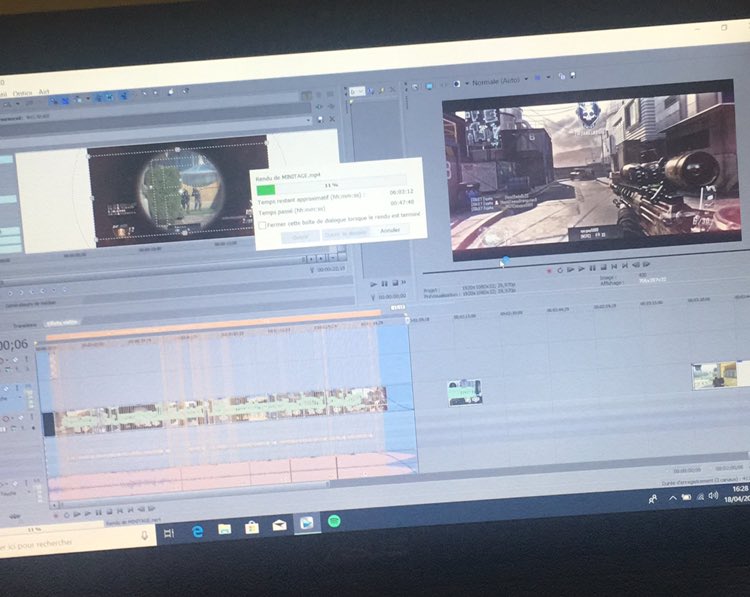750x597 pixels.
Task: Show hidden tray icons chevron
Action: click(673, 498)
